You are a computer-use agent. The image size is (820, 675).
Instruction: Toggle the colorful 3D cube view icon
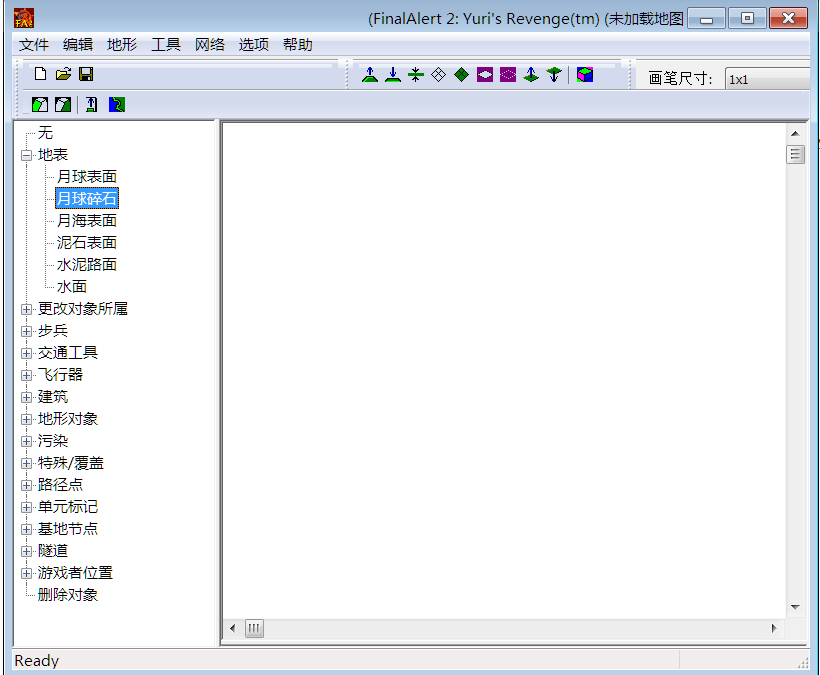click(585, 75)
